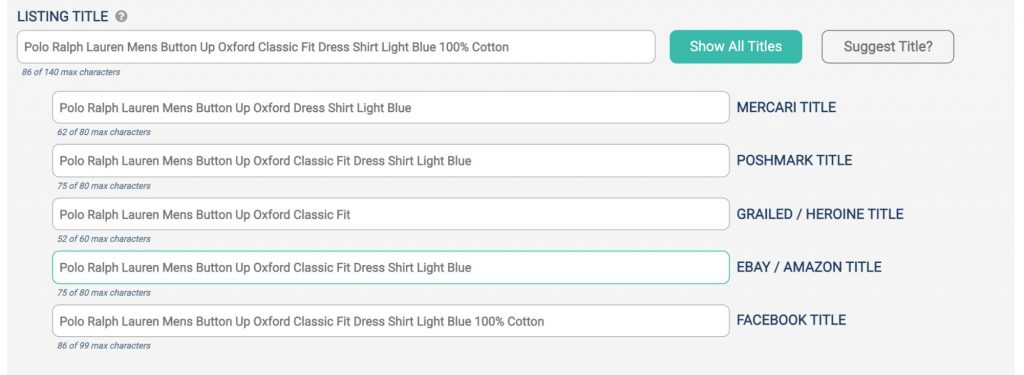
Task: Click the 52 of 60 max characters counter
Action: (x=104, y=239)
